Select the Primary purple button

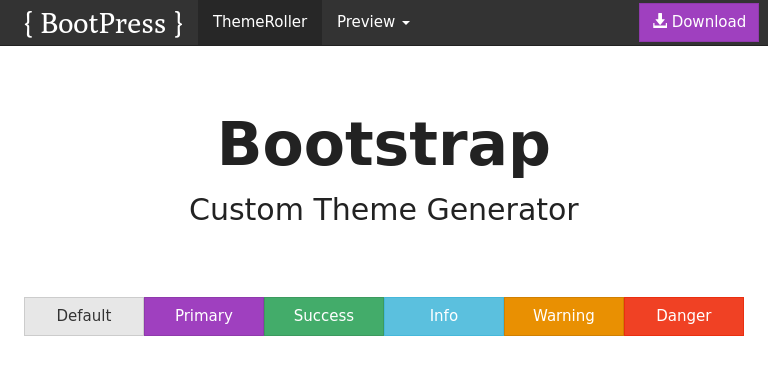coord(204,316)
